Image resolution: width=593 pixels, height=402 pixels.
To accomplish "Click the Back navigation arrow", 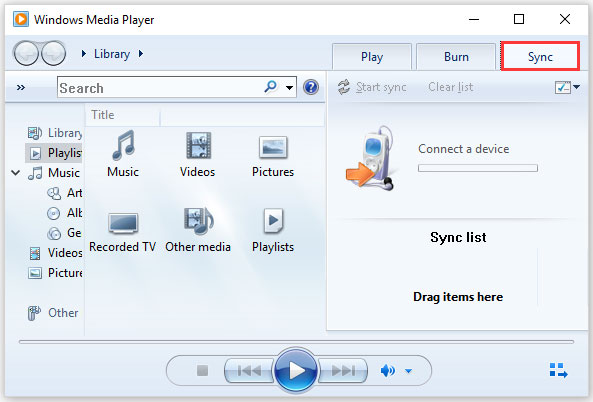I will coord(26,53).
